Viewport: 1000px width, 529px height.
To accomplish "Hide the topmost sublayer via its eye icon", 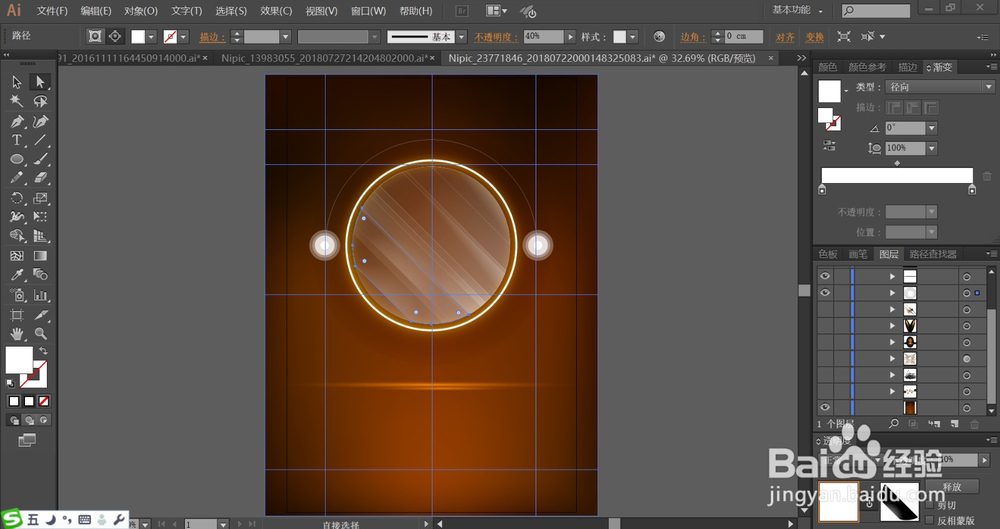I will click(x=825, y=276).
